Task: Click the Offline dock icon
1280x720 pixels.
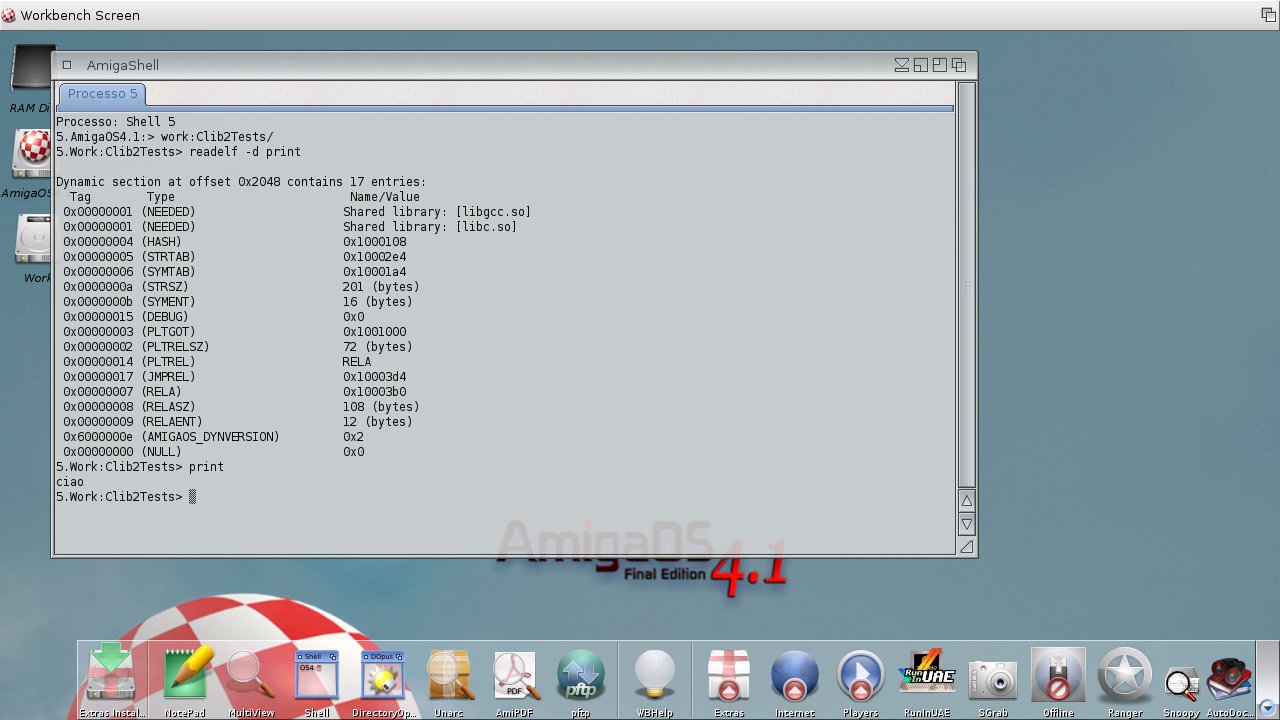Action: click(x=1059, y=680)
